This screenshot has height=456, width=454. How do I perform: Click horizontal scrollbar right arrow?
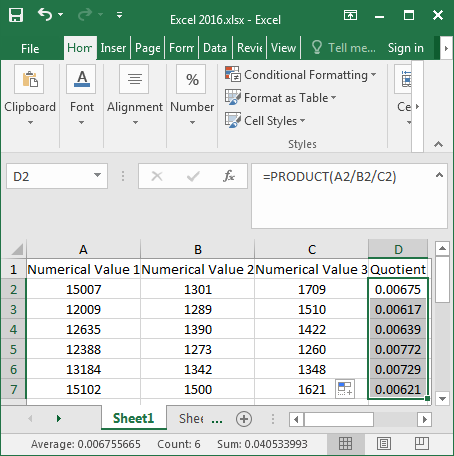click(x=424, y=419)
